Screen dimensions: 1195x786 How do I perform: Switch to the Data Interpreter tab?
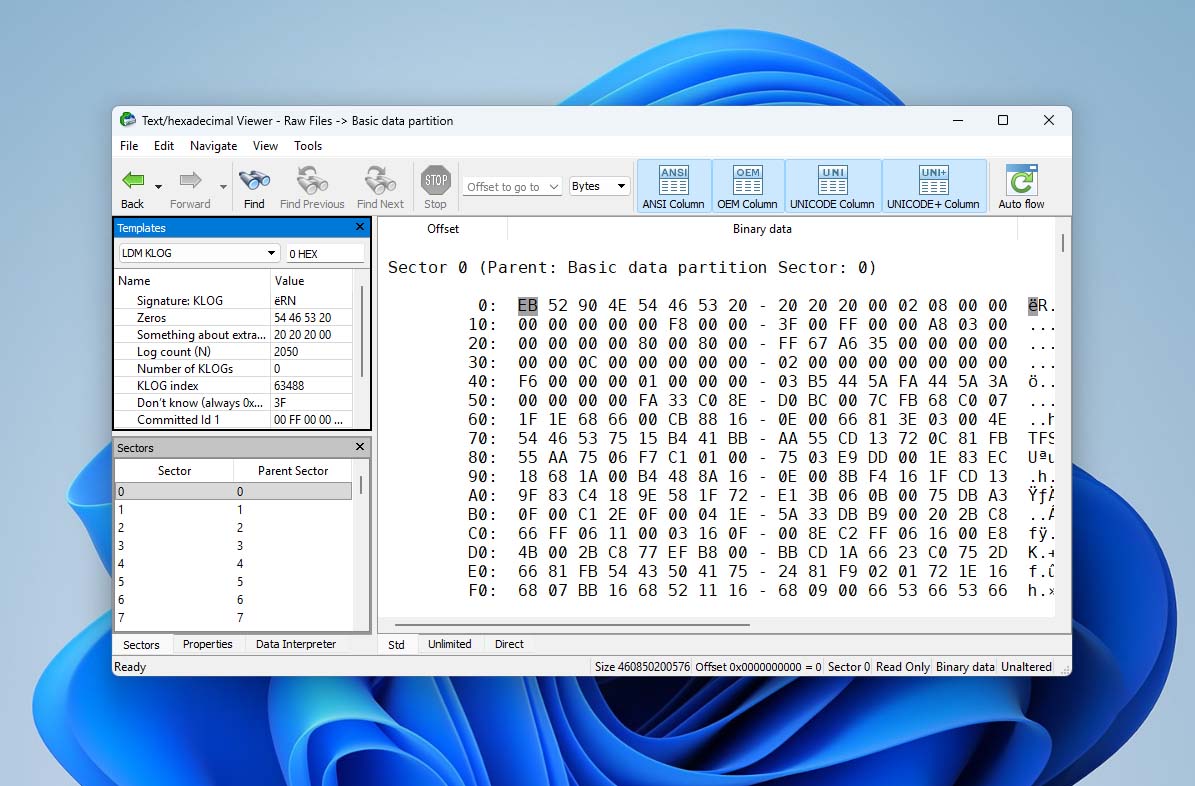(296, 644)
